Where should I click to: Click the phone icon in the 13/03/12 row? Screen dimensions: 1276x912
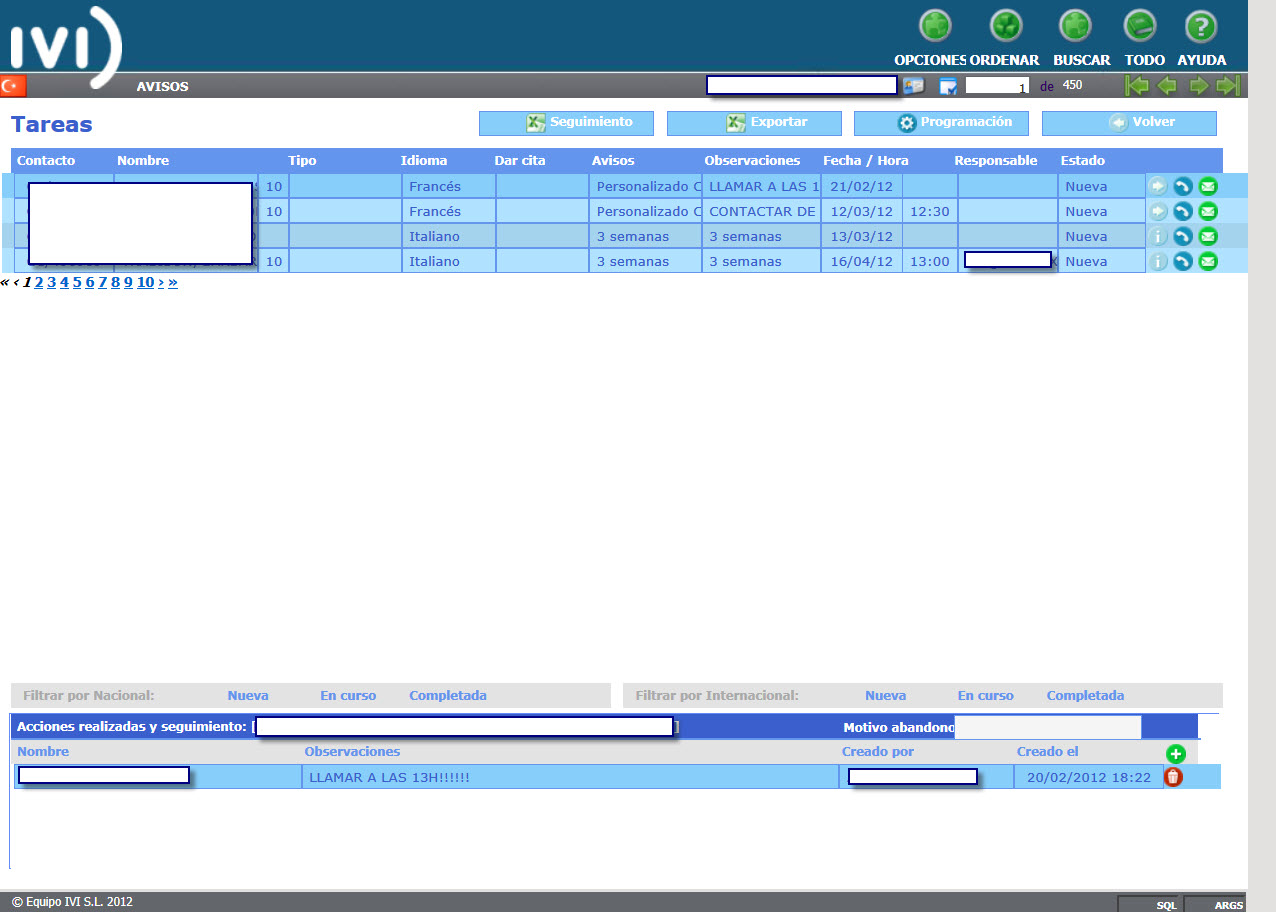click(x=1183, y=236)
